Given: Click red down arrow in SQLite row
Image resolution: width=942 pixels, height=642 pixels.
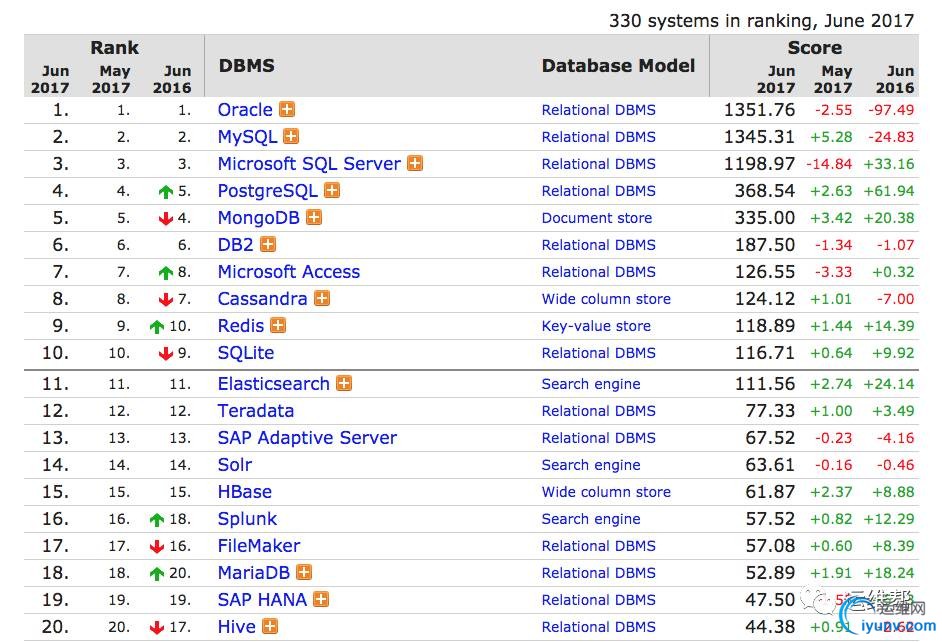Looking at the screenshot, I should pyautogui.click(x=166, y=354).
